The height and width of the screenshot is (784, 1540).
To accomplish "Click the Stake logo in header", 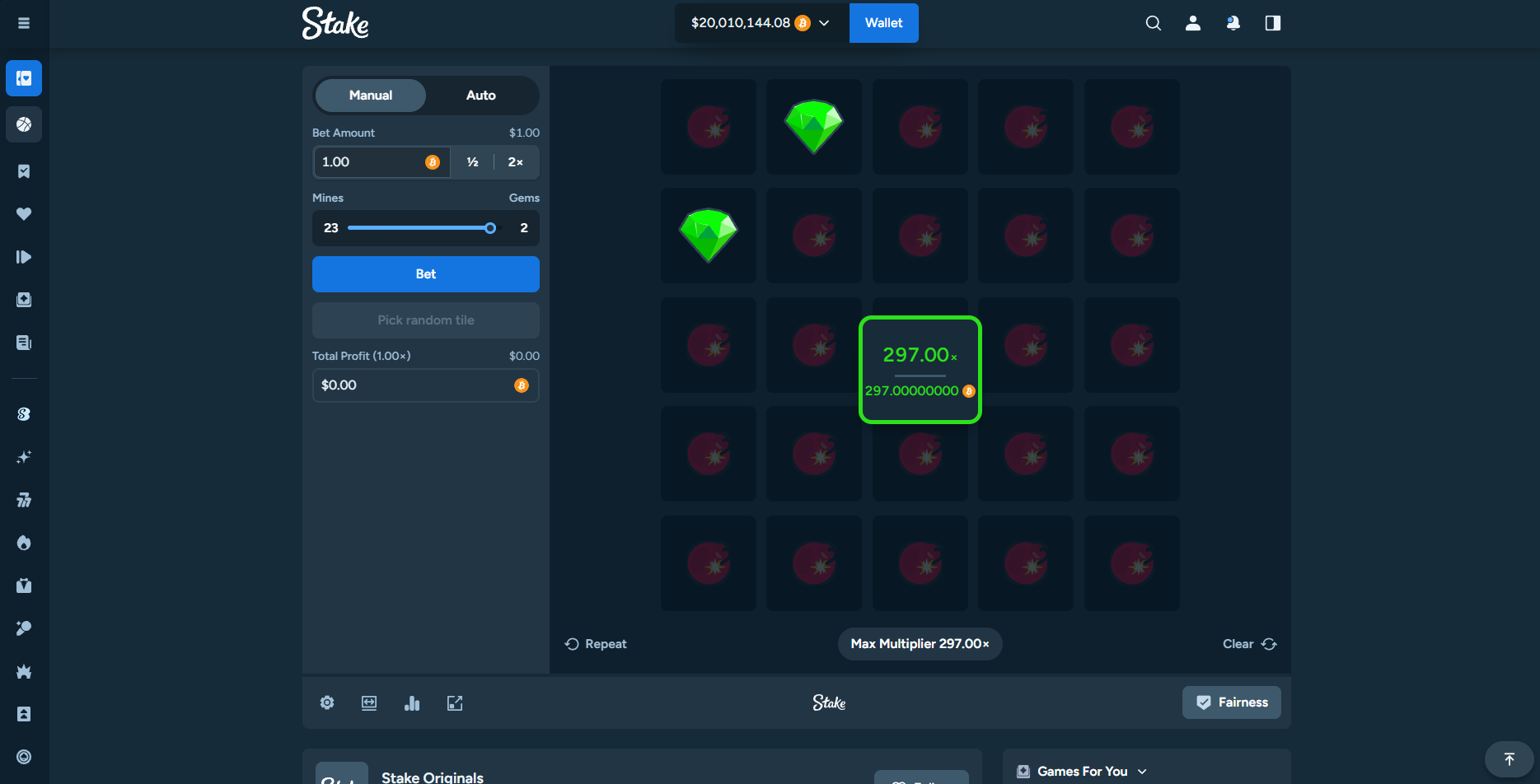I will coord(335,23).
